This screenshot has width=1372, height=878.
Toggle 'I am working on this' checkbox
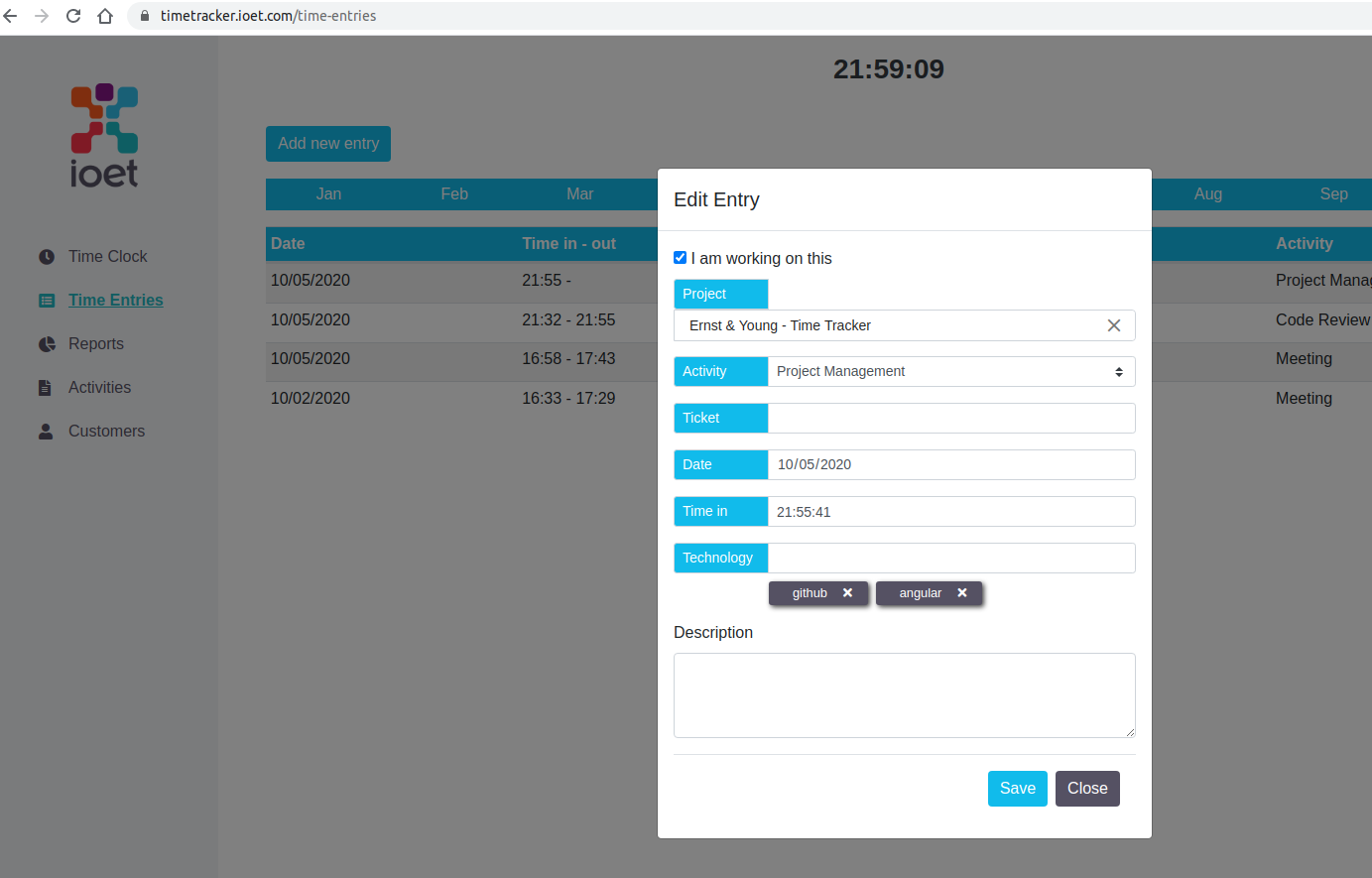(681, 258)
